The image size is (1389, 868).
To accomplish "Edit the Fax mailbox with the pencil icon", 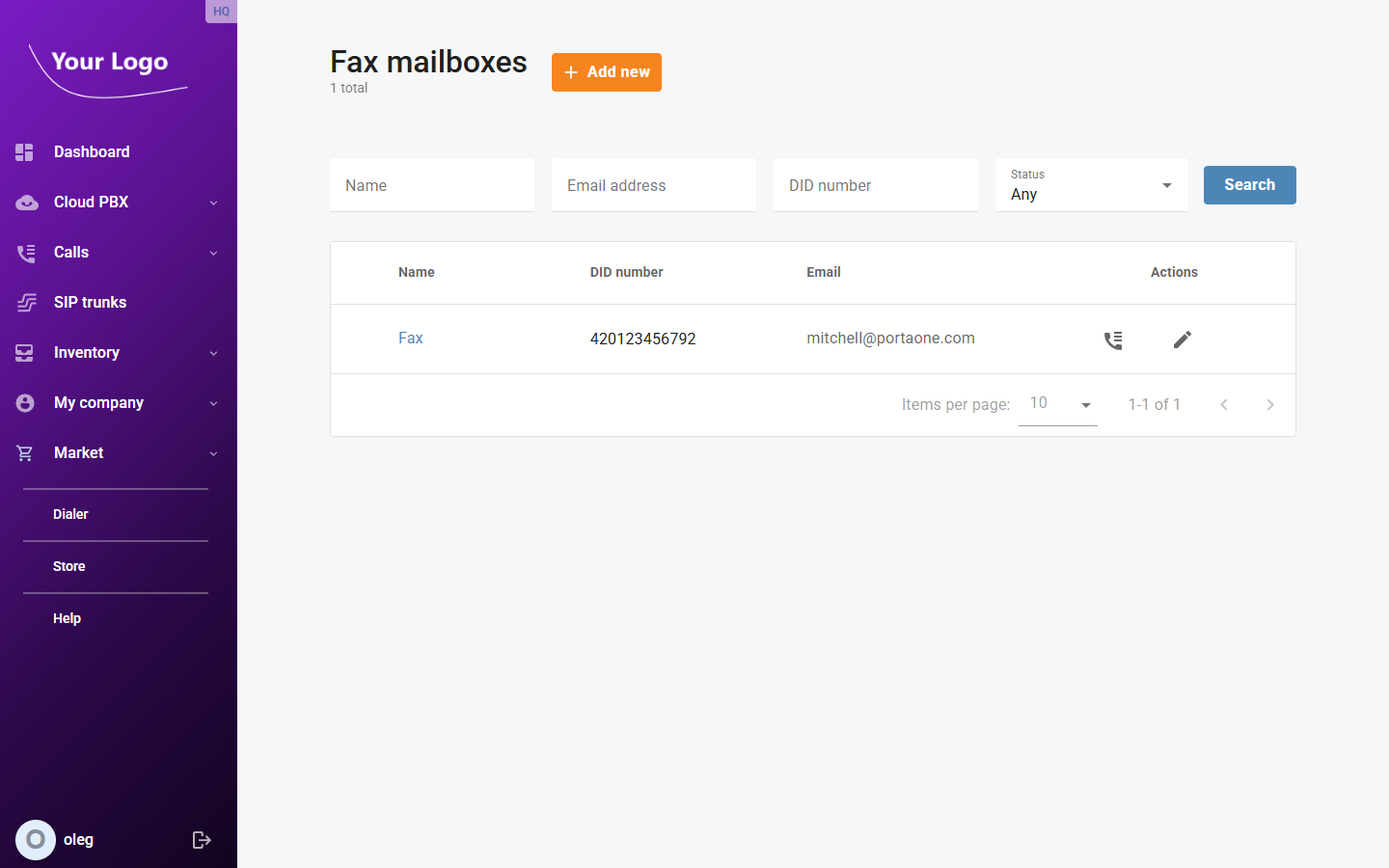I will [1182, 339].
